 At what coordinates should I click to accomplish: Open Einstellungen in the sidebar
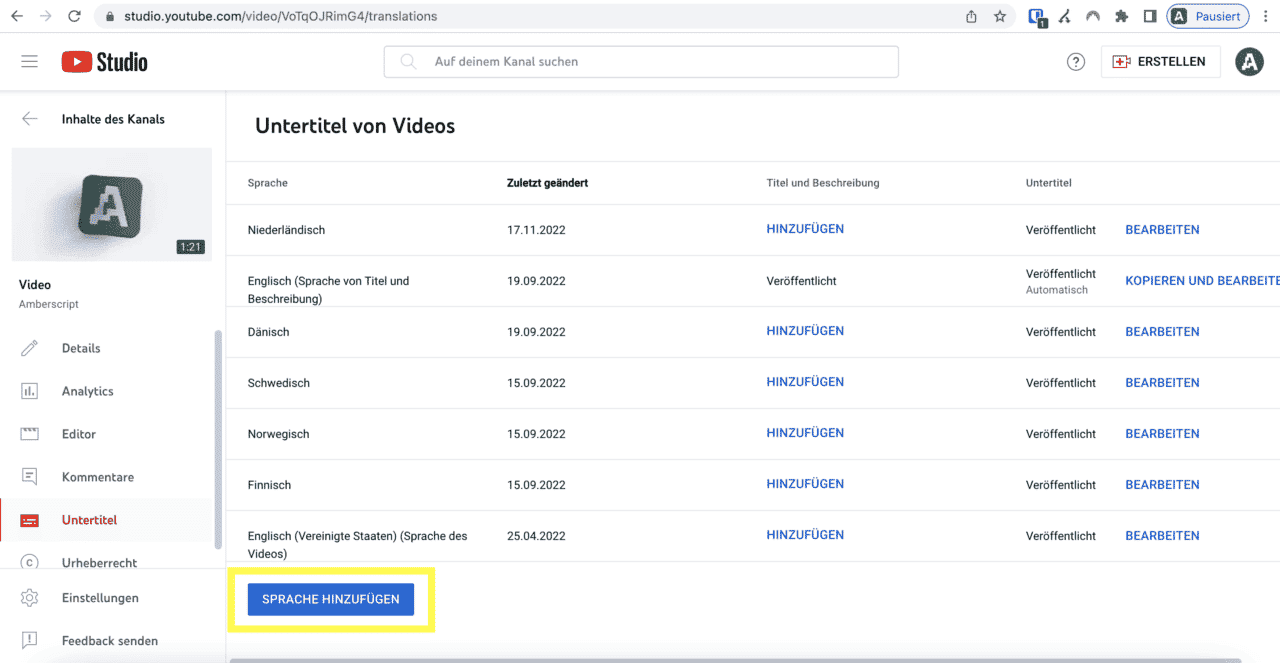pos(100,598)
